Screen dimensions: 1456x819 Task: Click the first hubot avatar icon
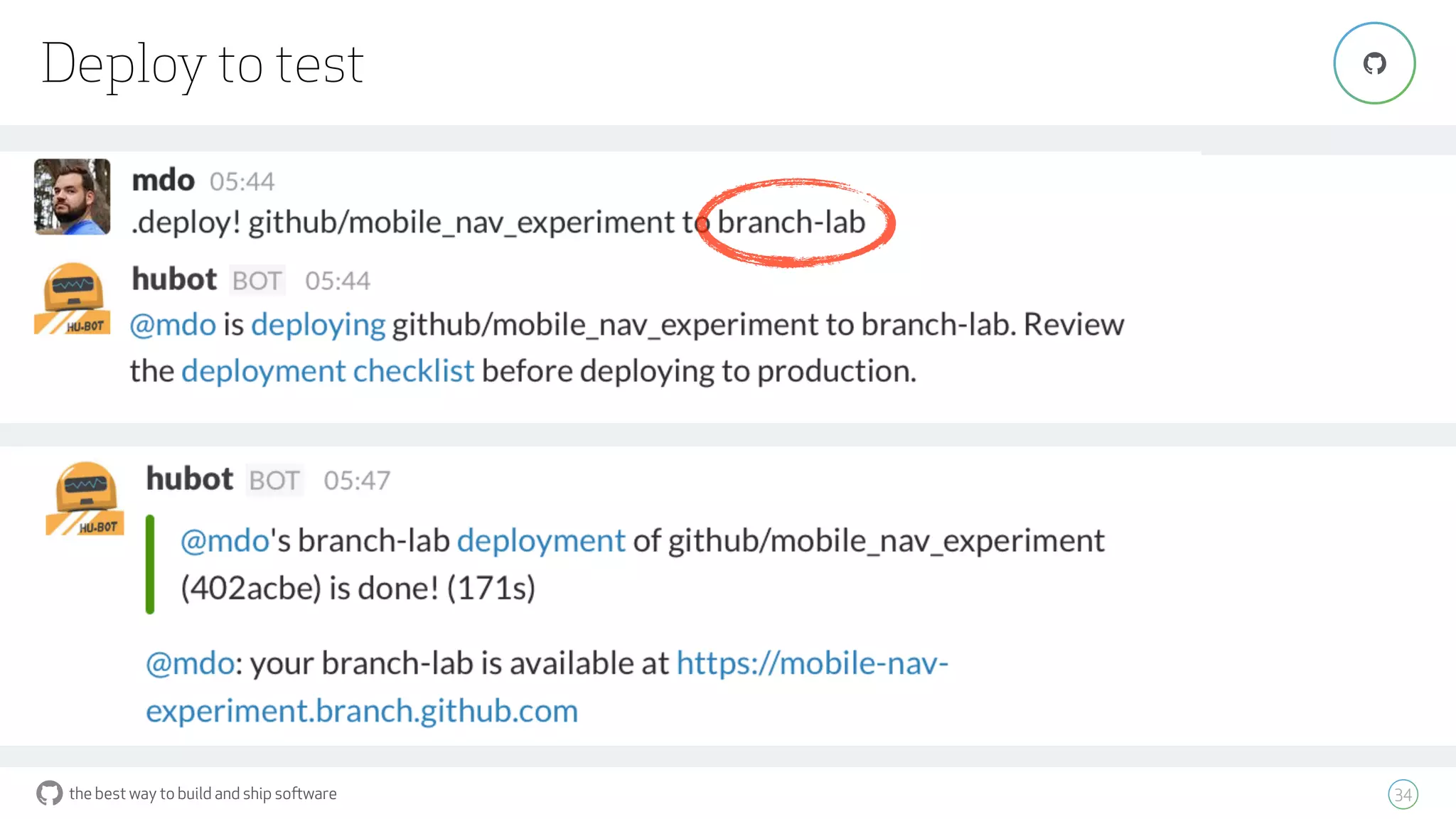pos(72,298)
